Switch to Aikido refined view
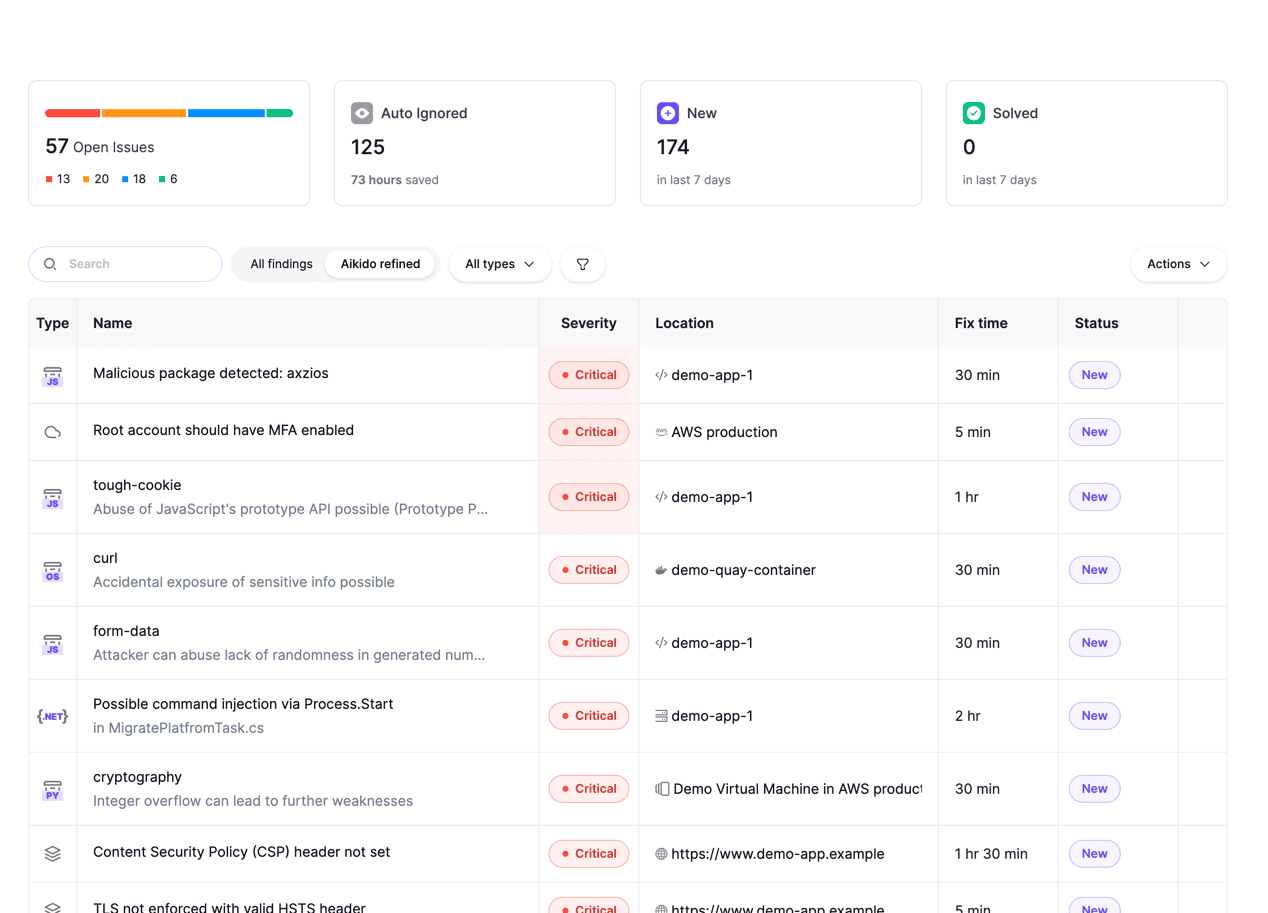Image resolution: width=1268 pixels, height=913 pixels. (x=380, y=264)
